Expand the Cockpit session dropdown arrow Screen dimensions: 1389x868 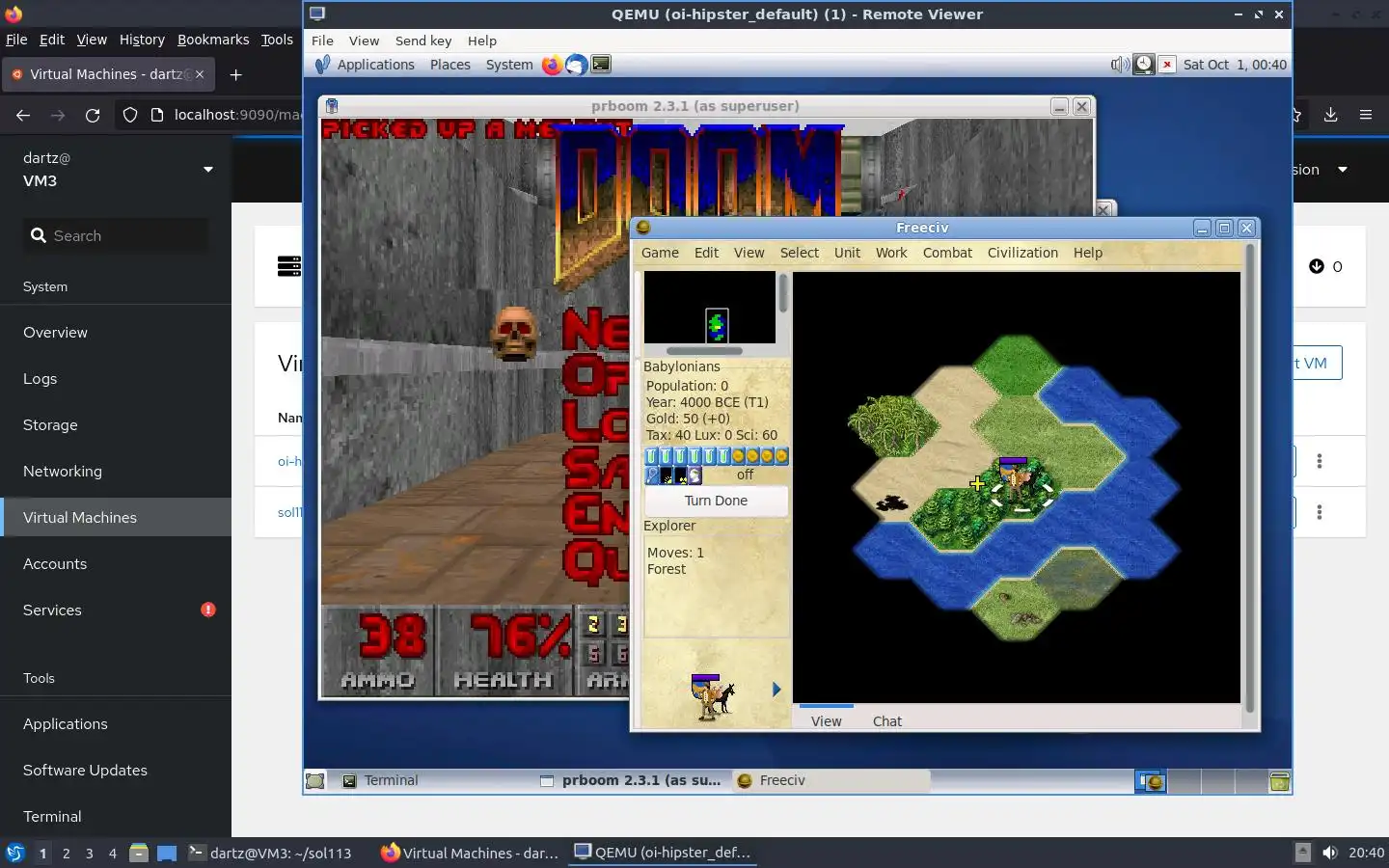[x=1342, y=170]
